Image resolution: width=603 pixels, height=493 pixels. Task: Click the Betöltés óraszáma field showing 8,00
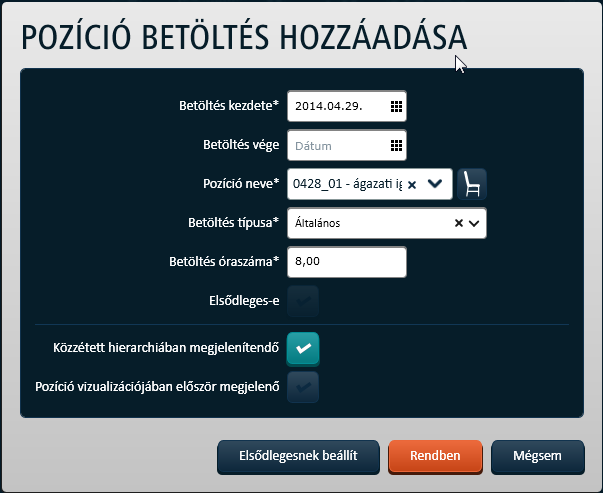346,262
